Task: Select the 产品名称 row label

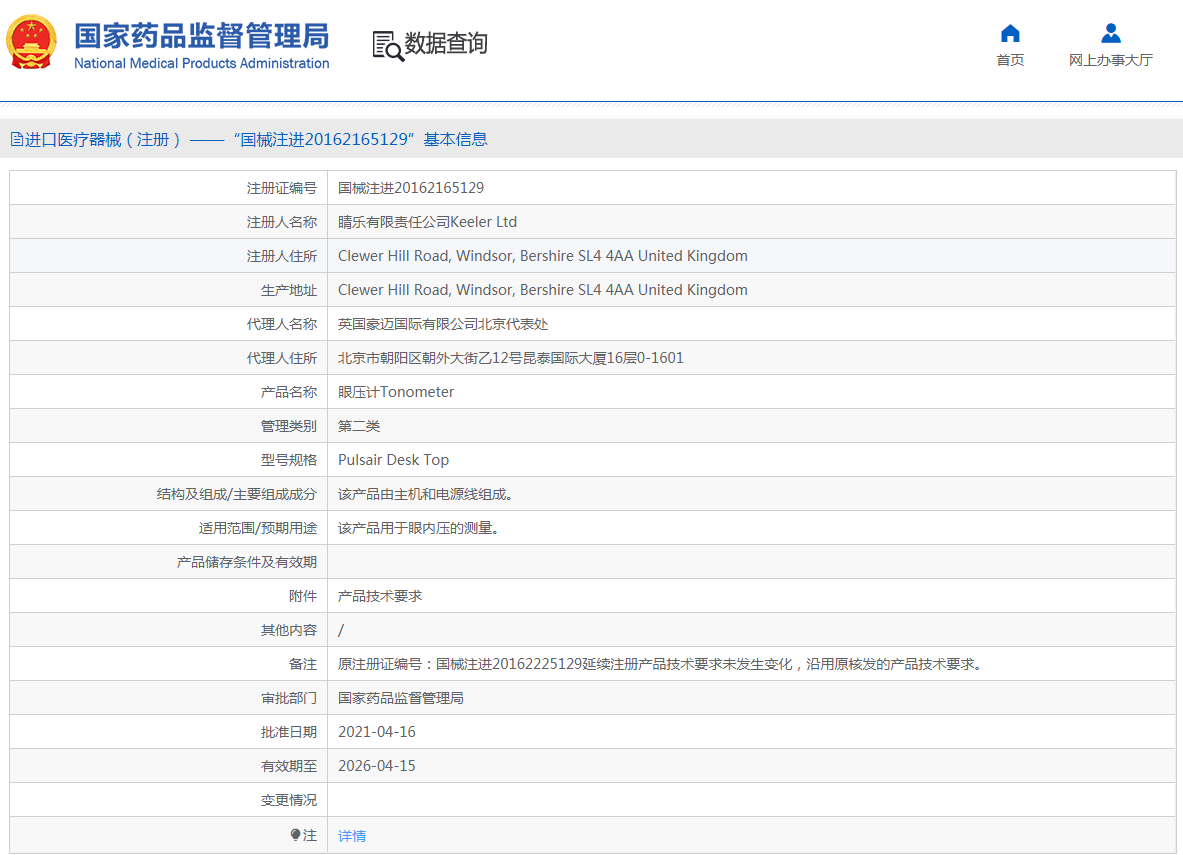Action: [289, 392]
